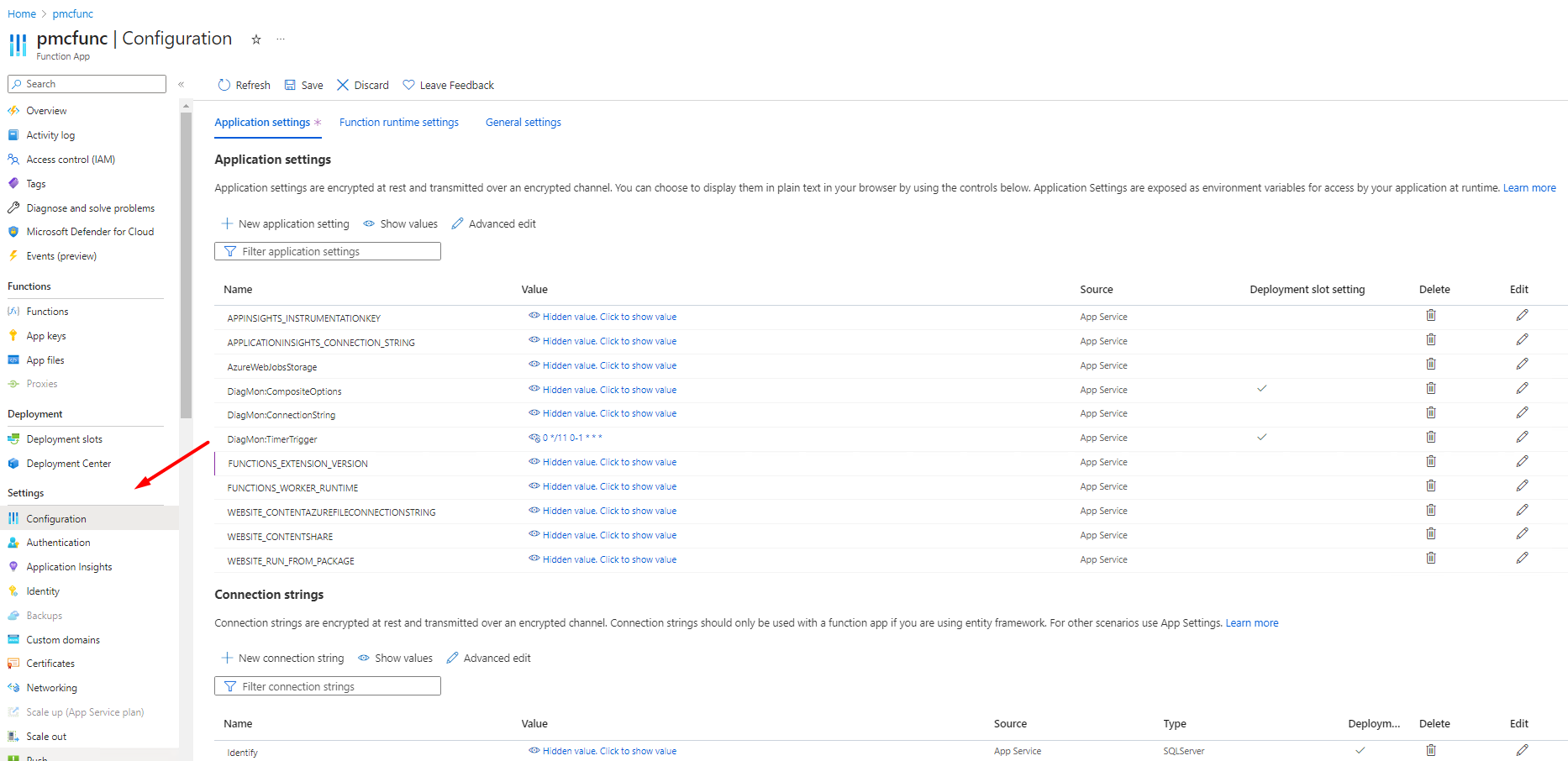Reveal hidden value of AzureWebJobsStorage

[x=602, y=365]
